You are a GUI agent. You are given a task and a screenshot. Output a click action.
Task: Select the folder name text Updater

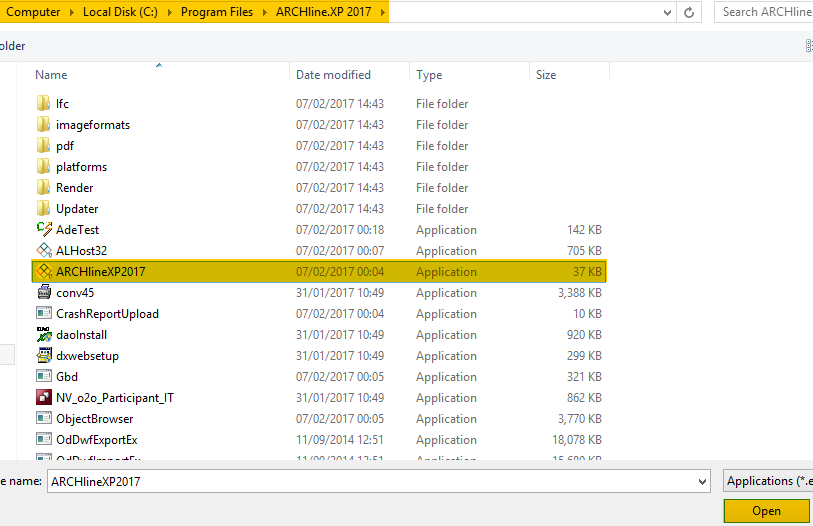point(77,209)
